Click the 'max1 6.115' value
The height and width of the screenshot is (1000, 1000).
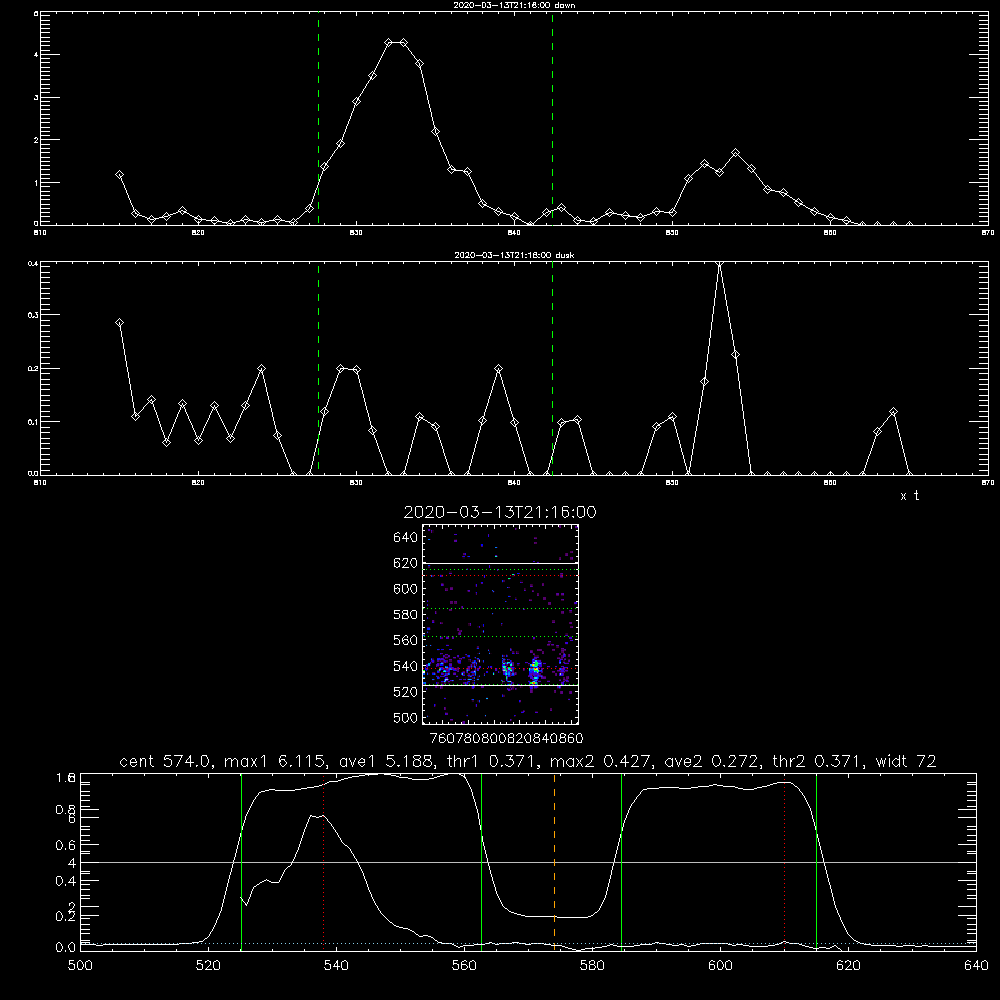pos(274,761)
